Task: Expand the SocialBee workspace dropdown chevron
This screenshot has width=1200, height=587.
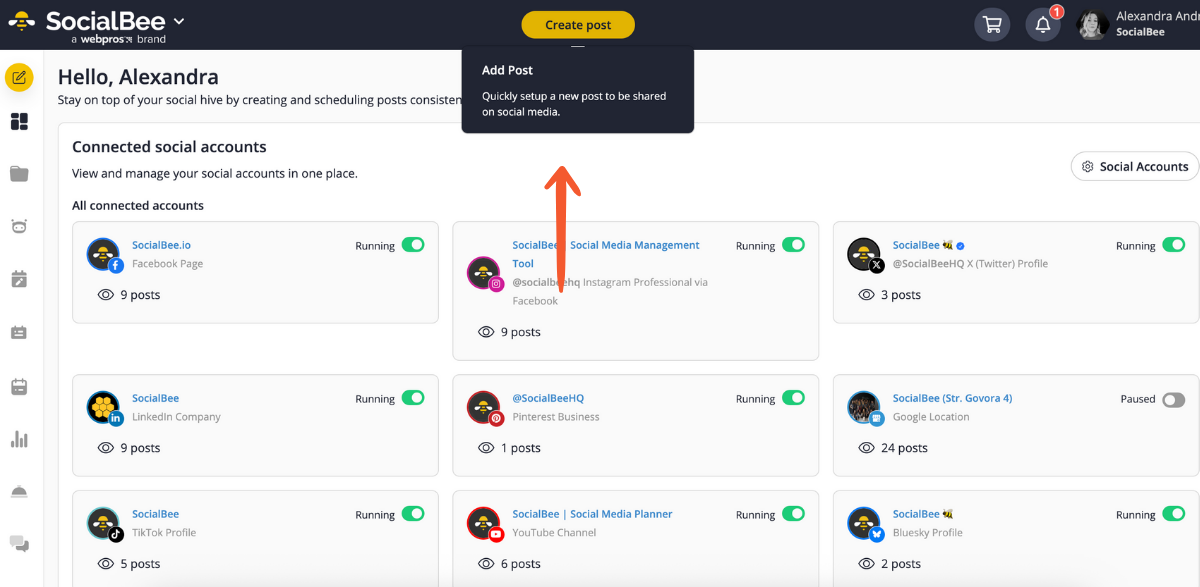Action: 179,21
